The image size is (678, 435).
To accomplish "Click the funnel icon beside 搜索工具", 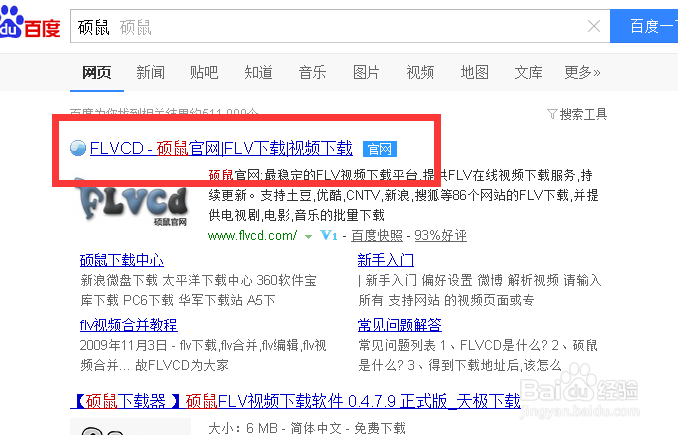I will pyautogui.click(x=552, y=114).
